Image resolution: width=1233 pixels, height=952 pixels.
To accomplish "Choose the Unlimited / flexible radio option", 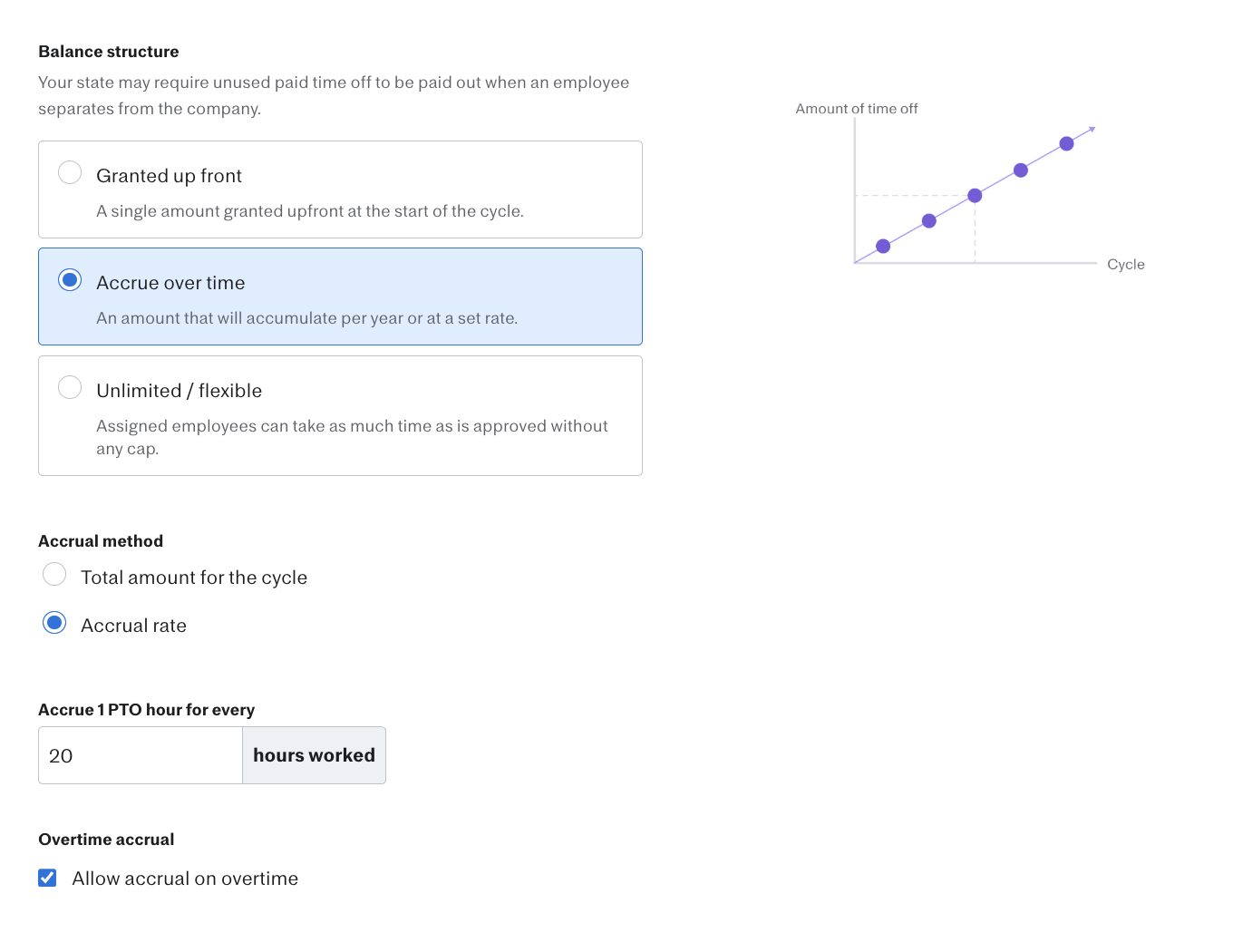I will point(70,388).
